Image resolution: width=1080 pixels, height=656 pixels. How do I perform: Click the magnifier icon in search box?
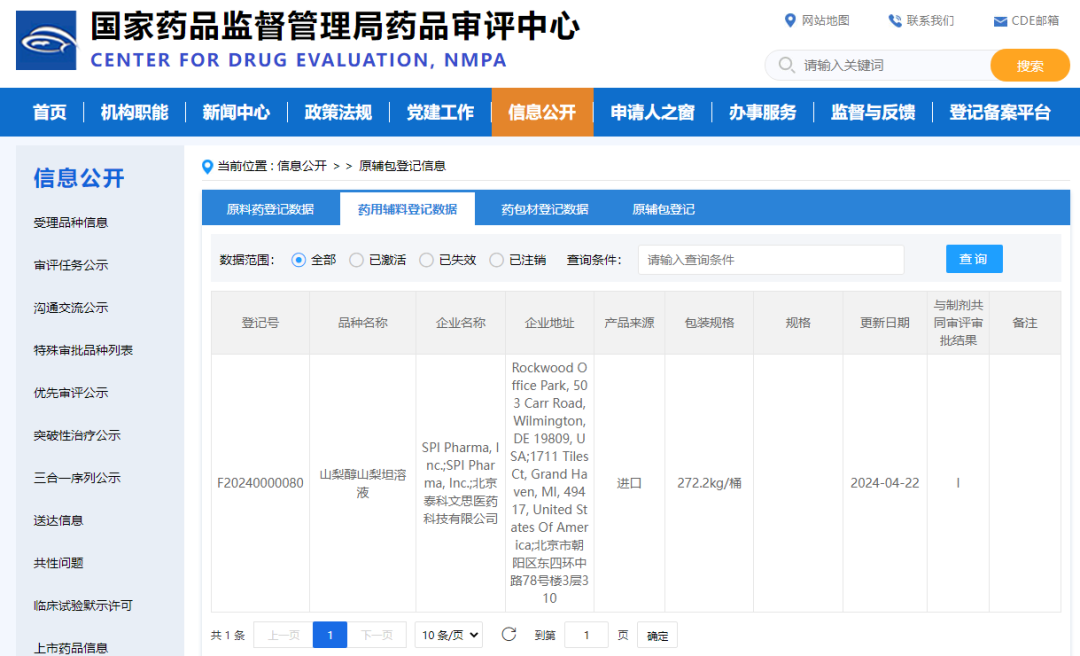[784, 66]
